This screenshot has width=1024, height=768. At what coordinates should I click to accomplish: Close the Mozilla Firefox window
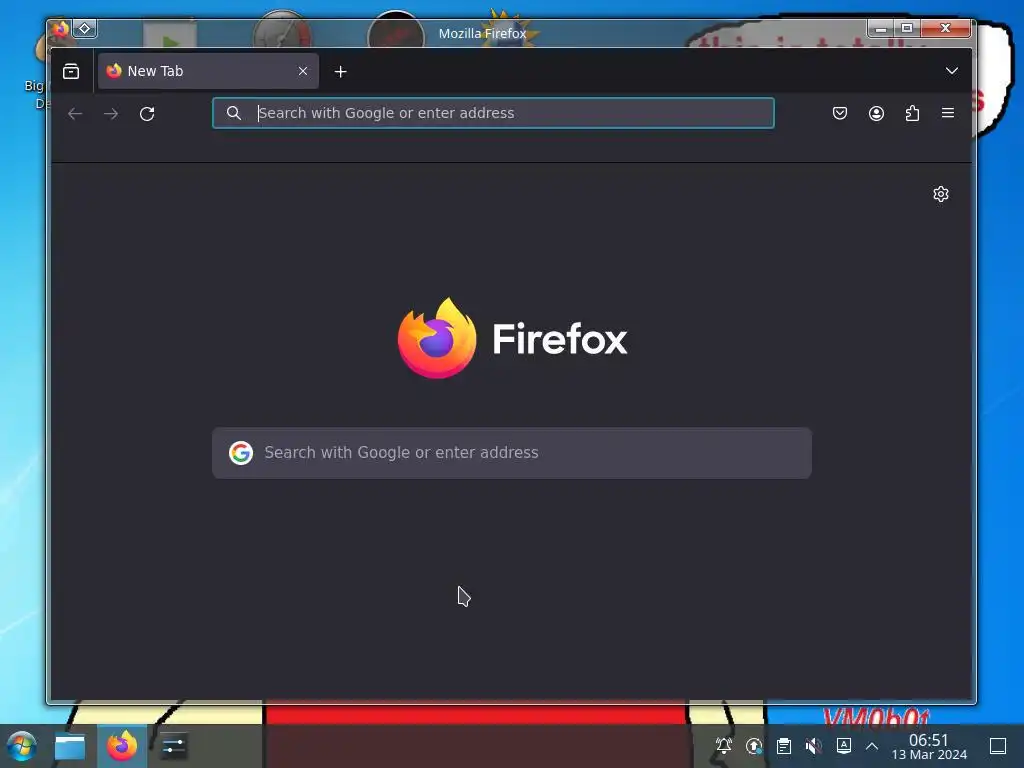(946, 28)
